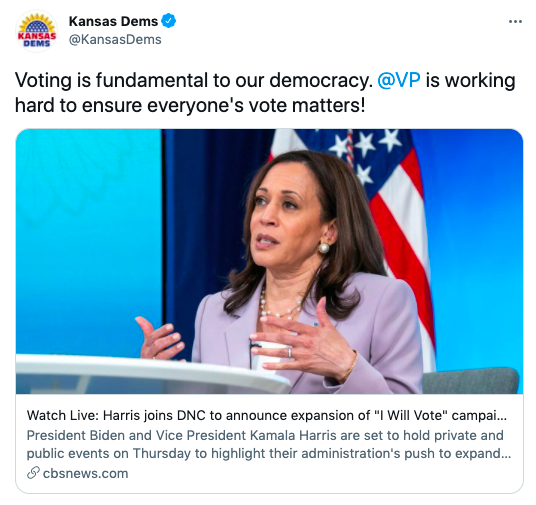Click the 'public events on Thursday' description line
The height and width of the screenshot is (505, 536).
pos(269,453)
